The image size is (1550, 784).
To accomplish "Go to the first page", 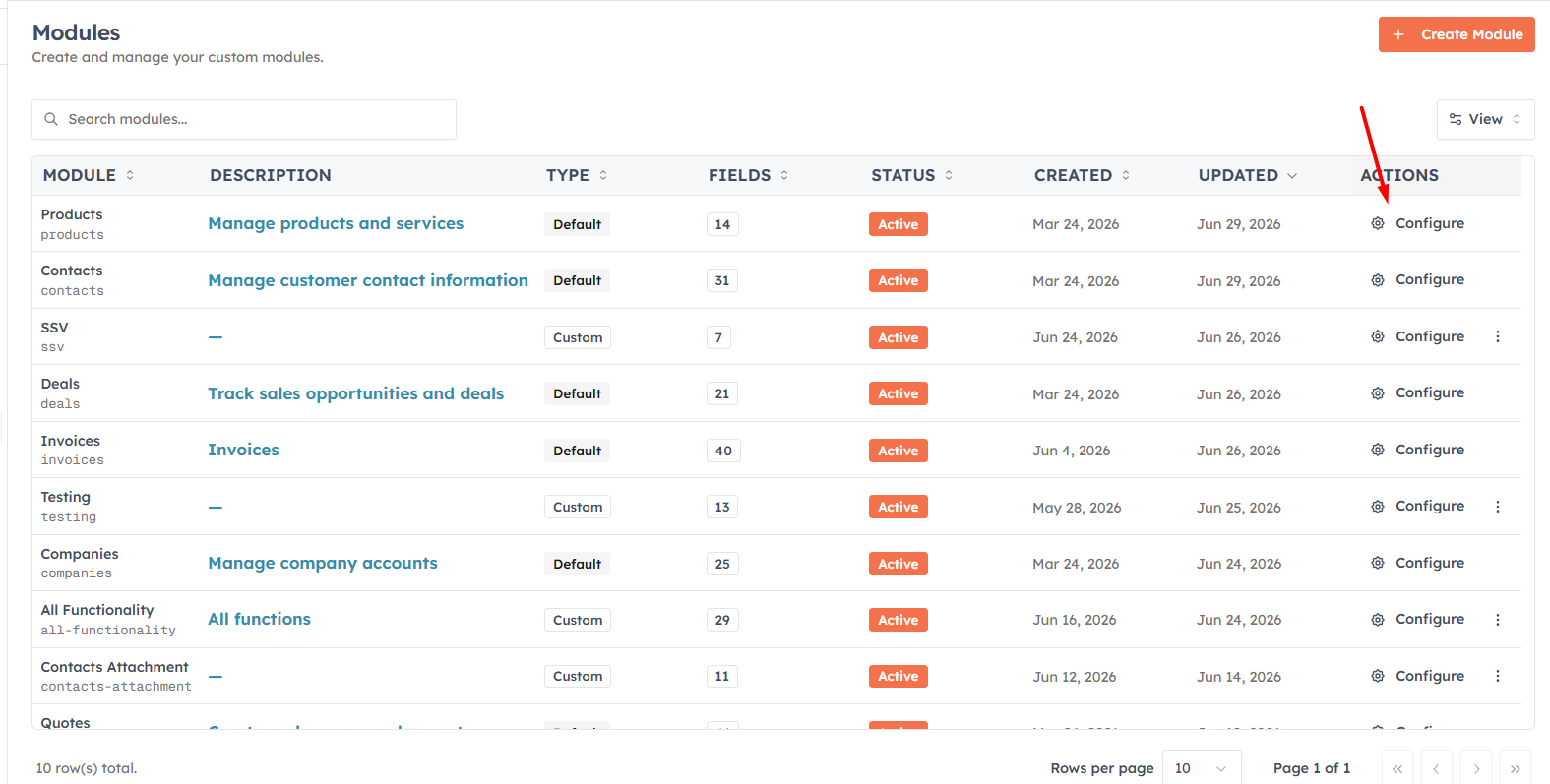I will [x=1397, y=768].
